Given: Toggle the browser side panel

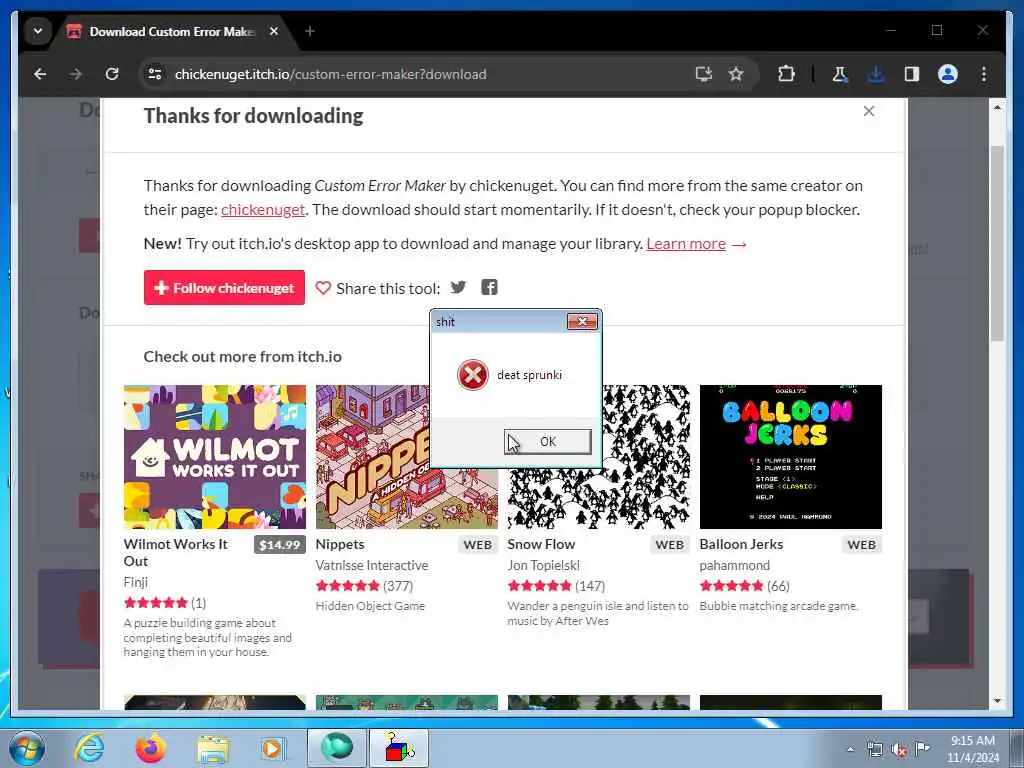Looking at the screenshot, I should point(912,74).
